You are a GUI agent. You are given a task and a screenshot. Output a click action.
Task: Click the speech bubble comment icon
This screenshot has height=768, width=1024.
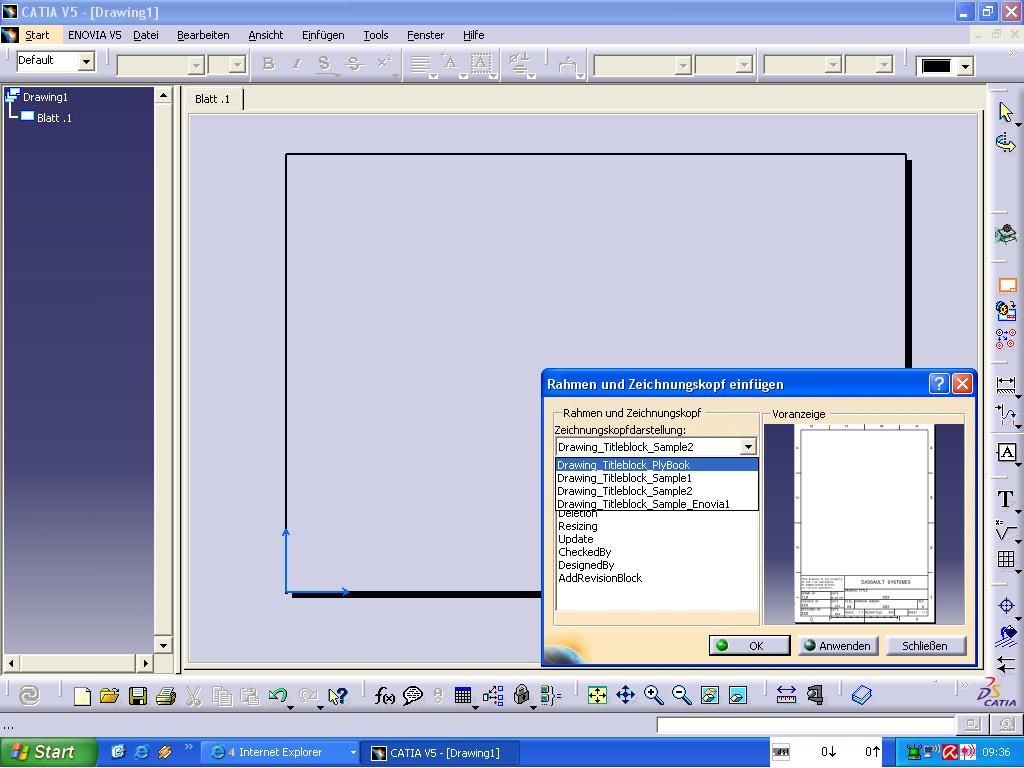[x=413, y=696]
